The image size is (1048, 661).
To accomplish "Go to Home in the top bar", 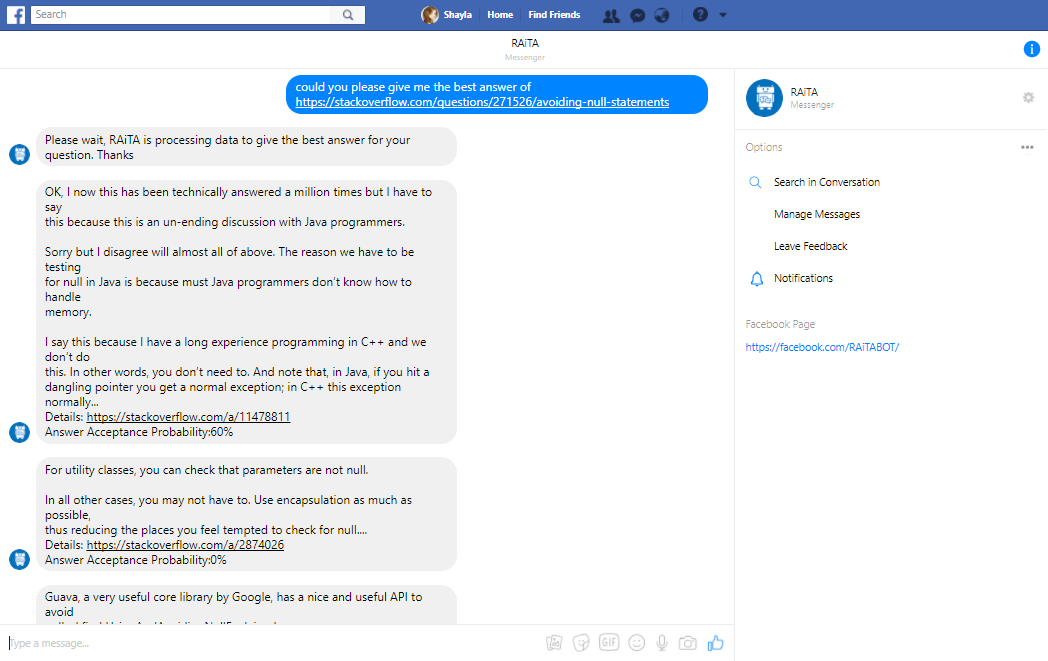I will pyautogui.click(x=500, y=15).
